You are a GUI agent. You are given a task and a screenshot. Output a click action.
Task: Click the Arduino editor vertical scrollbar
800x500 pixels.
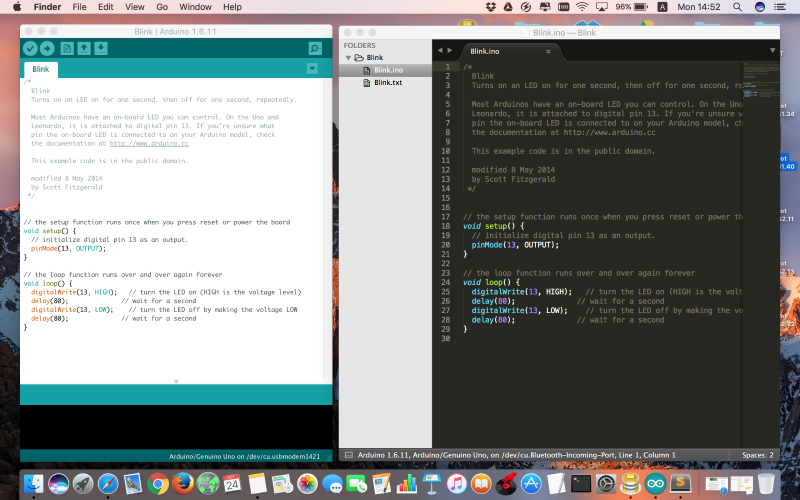(327, 229)
